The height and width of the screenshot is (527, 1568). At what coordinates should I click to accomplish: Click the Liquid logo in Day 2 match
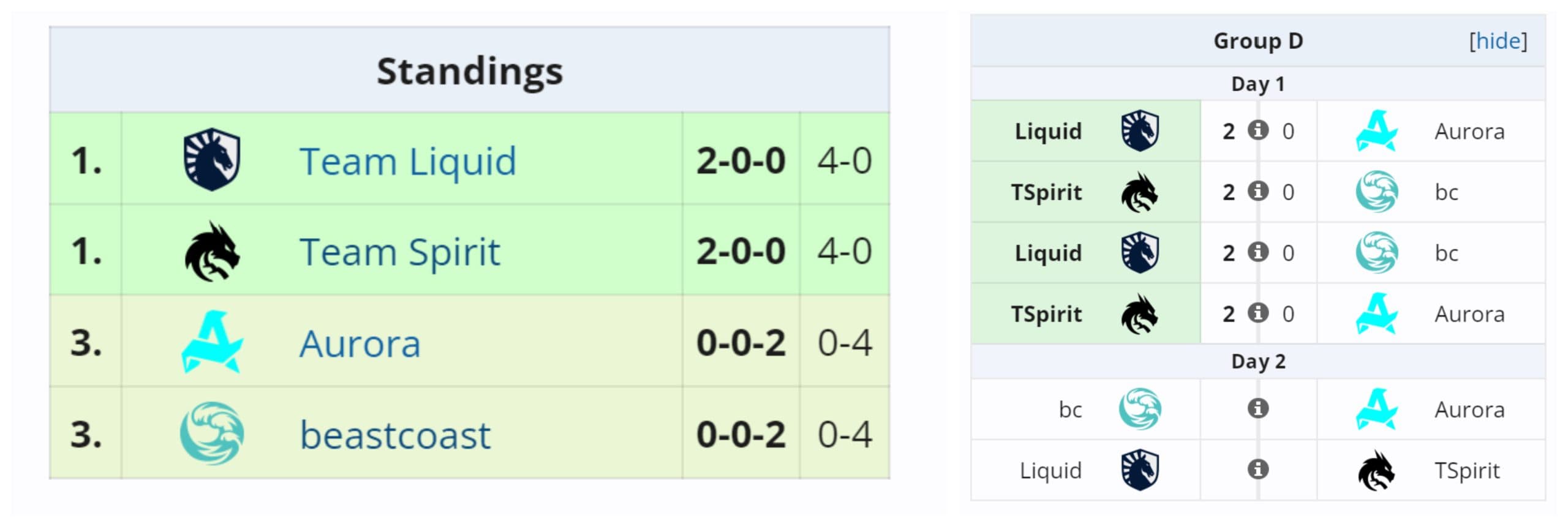pos(1139,470)
